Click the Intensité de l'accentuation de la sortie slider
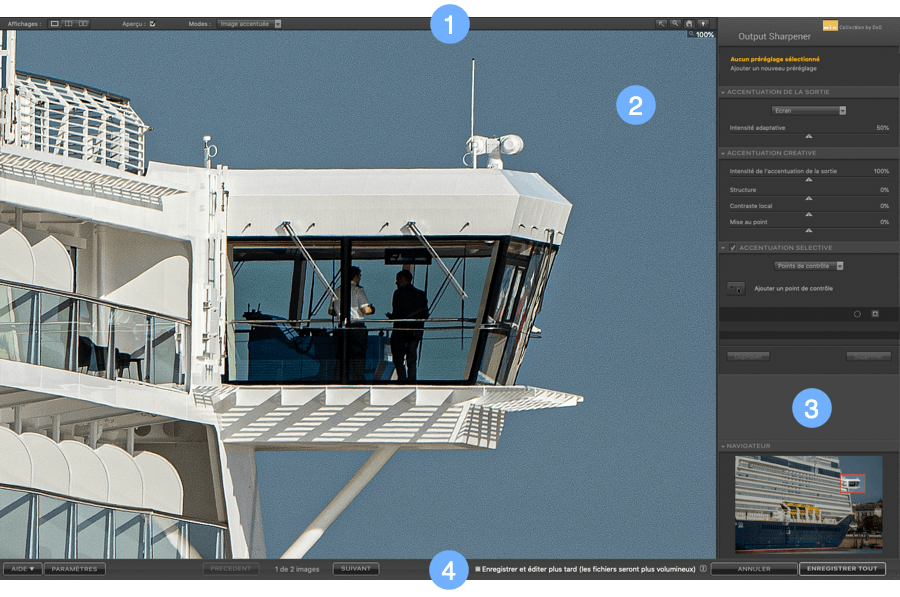Image resolution: width=900 pixels, height=597 pixels. click(809, 180)
